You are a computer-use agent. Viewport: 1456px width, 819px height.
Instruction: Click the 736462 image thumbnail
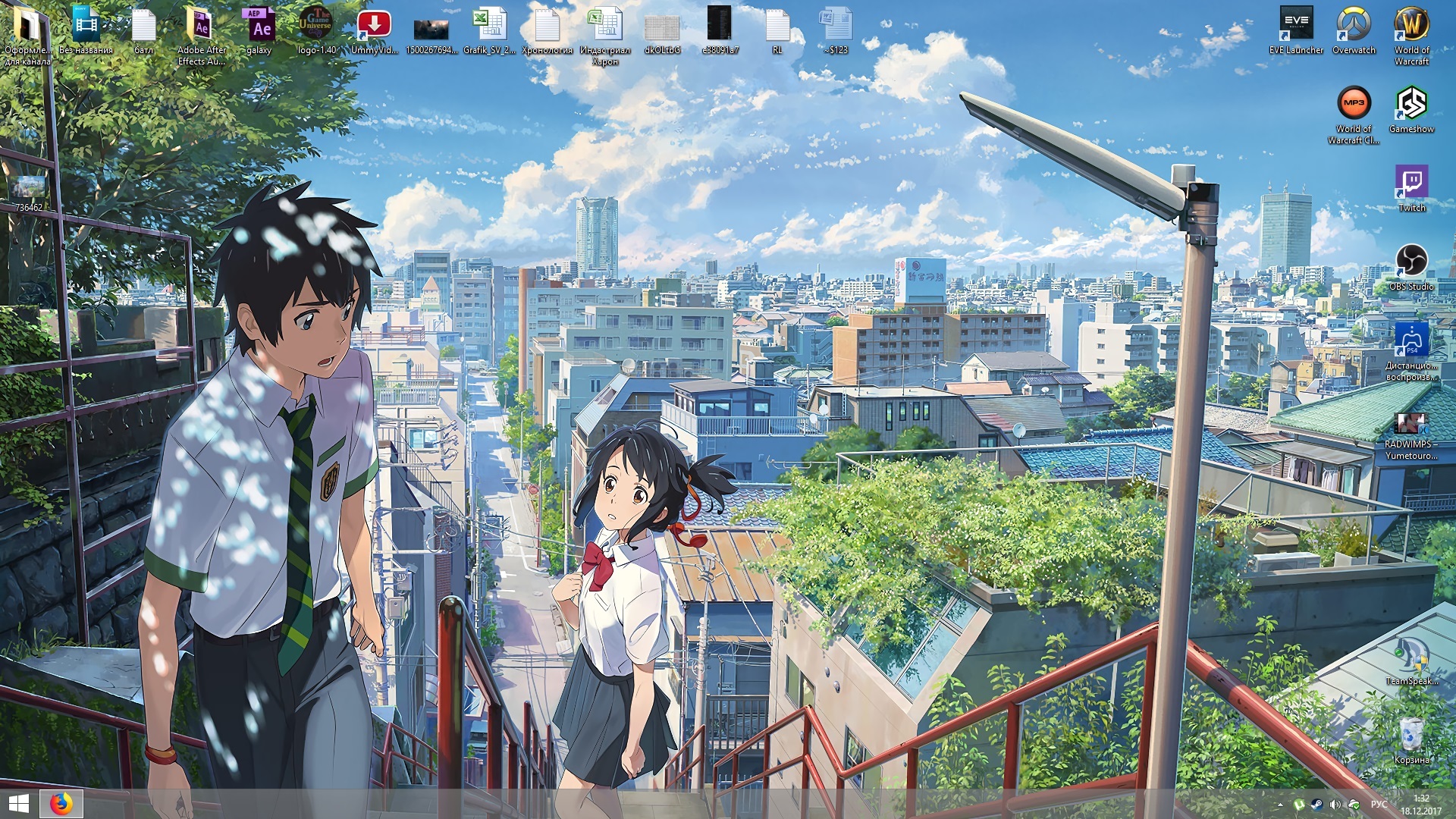29,187
